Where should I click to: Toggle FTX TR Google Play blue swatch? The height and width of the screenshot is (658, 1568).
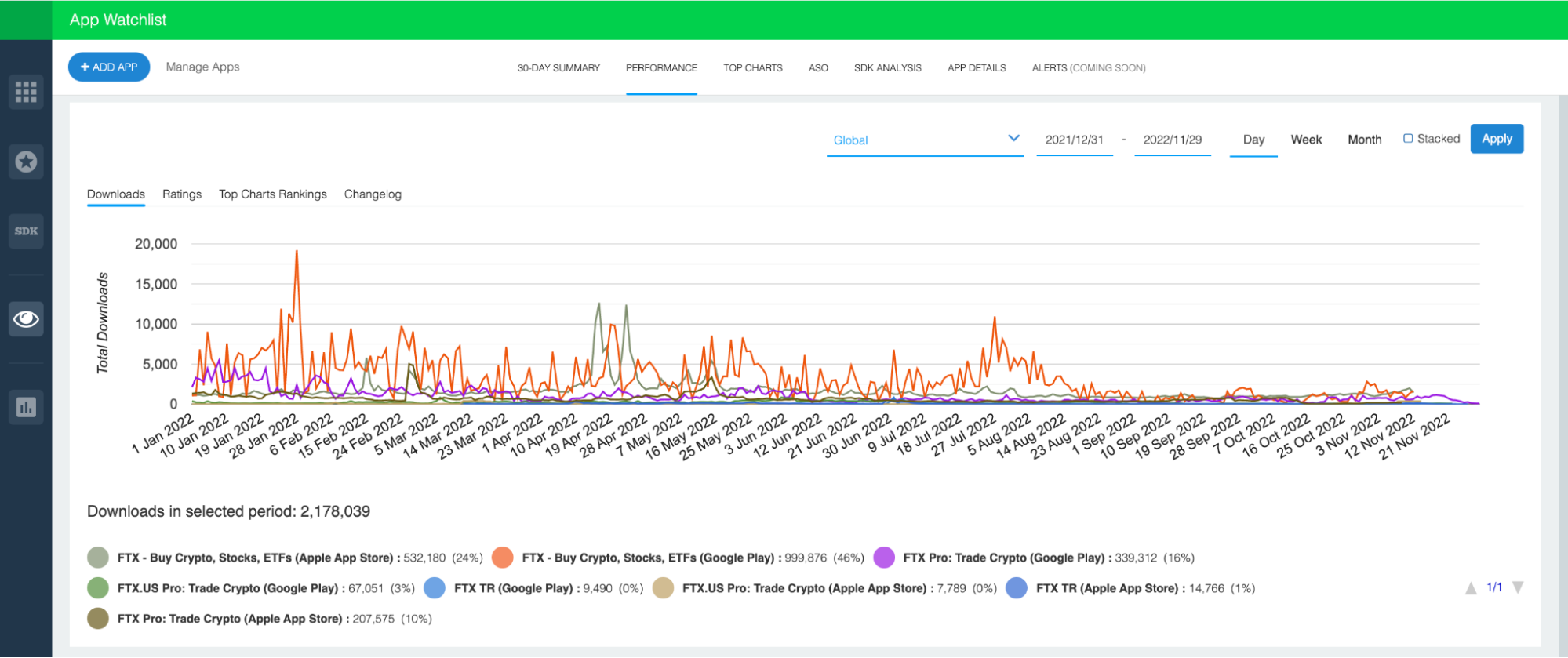pyautogui.click(x=435, y=588)
